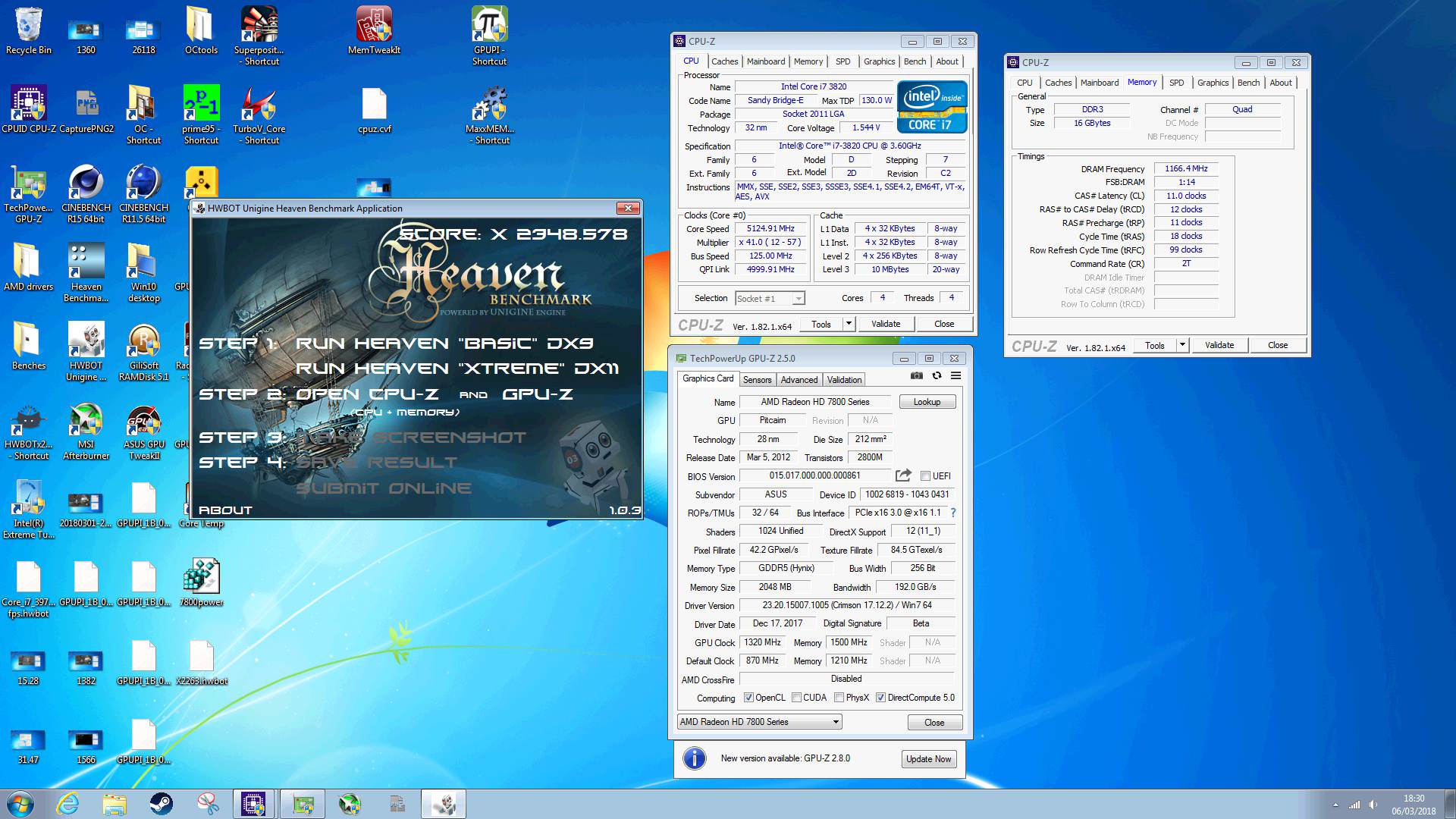The image size is (1456, 819).
Task: Open the Recycle Bin desktop icon
Action: pyautogui.click(x=28, y=31)
